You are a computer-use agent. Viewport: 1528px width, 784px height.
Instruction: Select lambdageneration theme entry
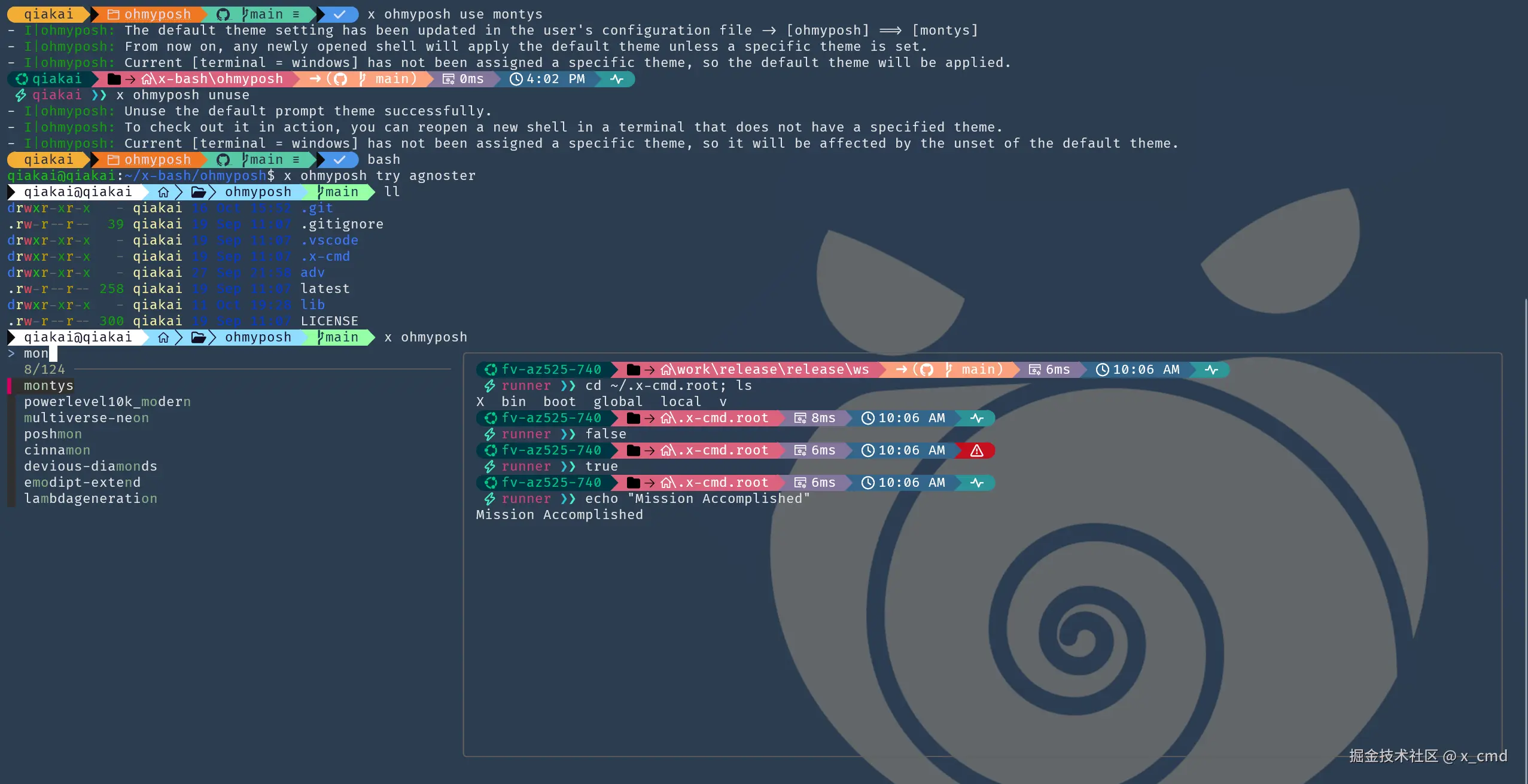(90, 499)
